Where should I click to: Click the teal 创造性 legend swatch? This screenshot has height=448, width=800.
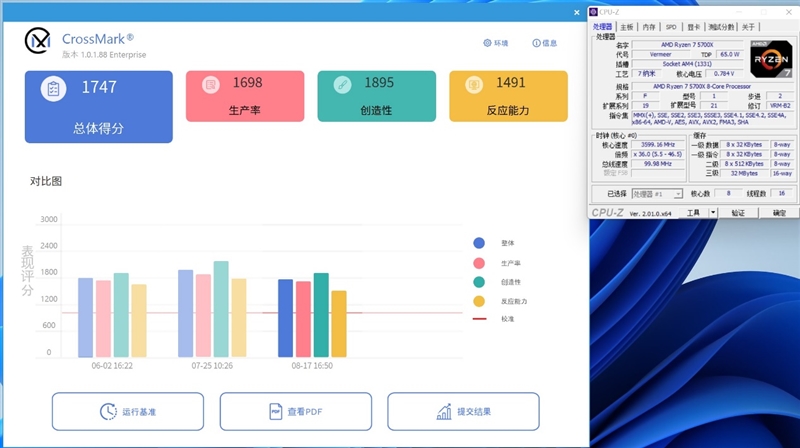coord(479,282)
